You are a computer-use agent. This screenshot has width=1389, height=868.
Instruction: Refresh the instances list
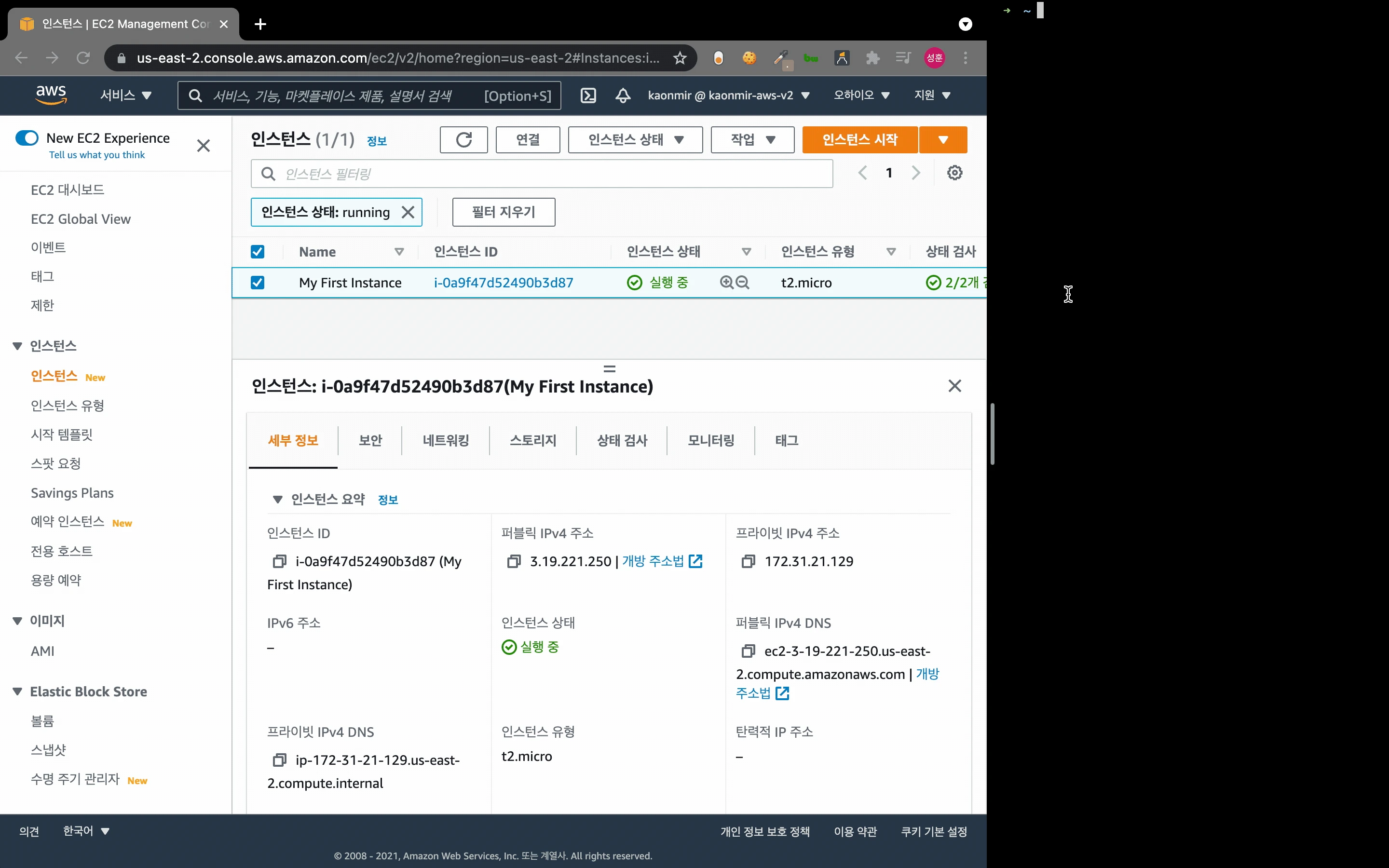pos(464,139)
